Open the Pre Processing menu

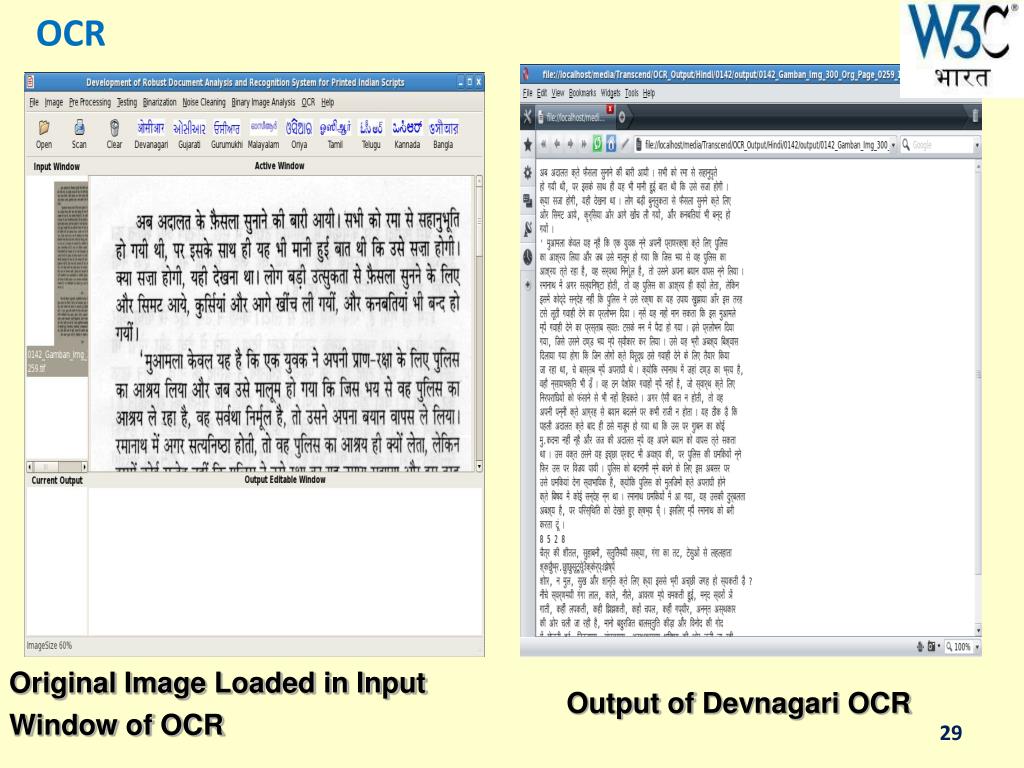pyautogui.click(x=89, y=103)
